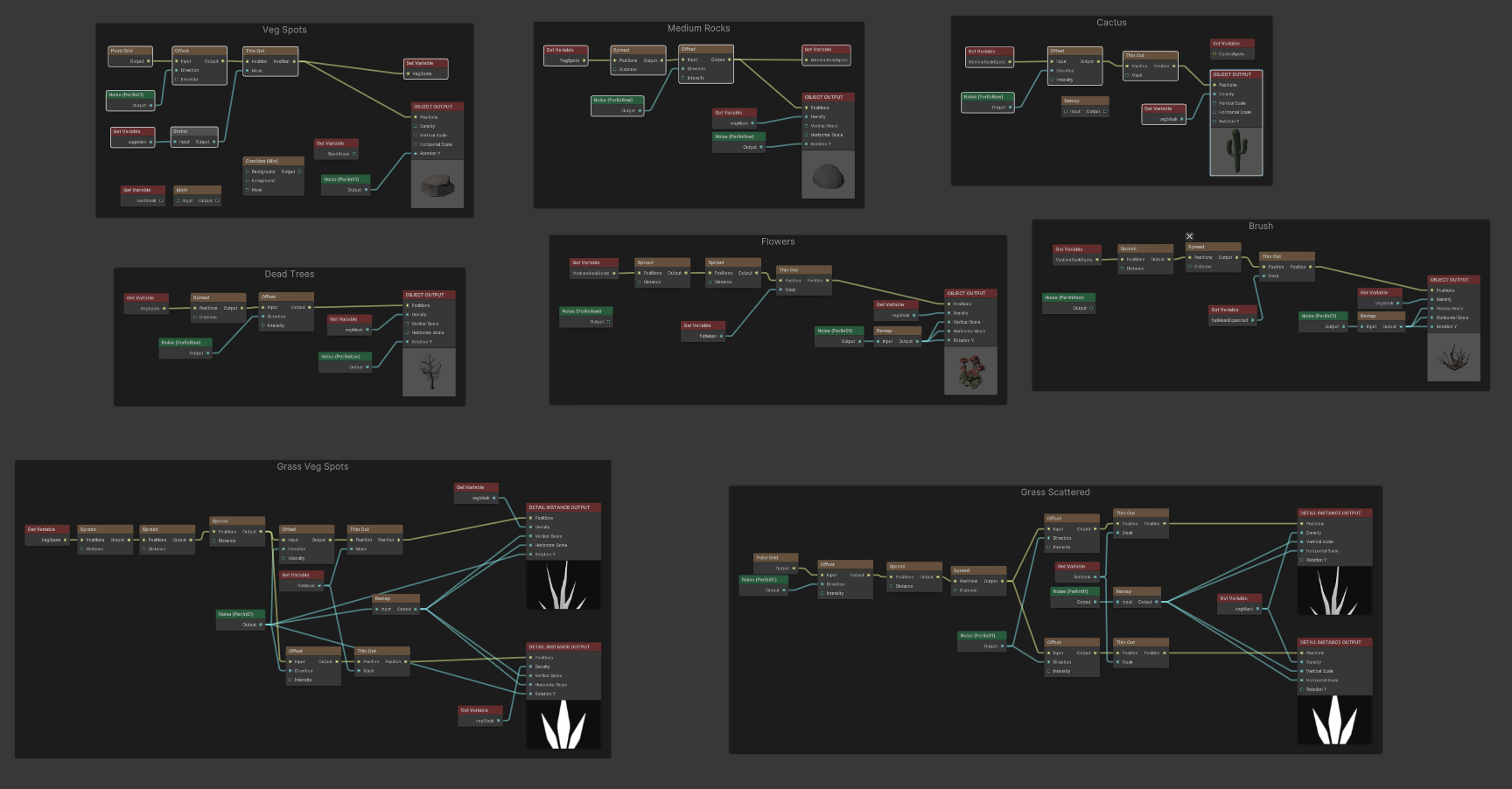1512x789 pixels.
Task: Select the Spread node in Medium Rocks
Action: pyautogui.click(x=638, y=59)
